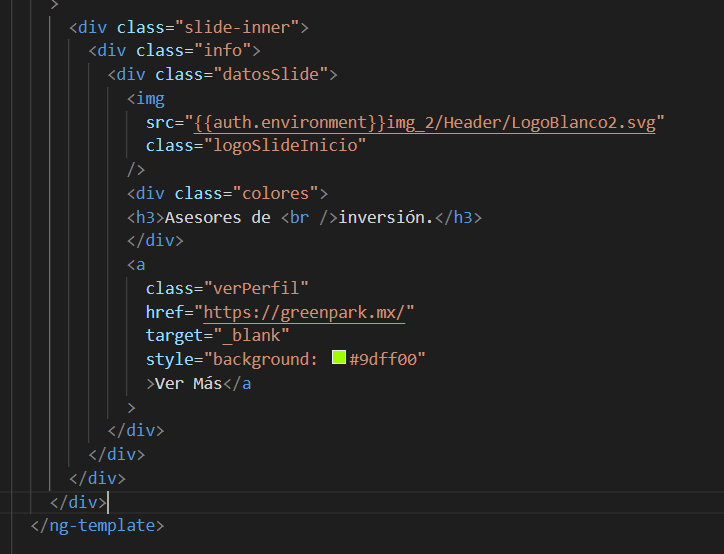Click the closing ng-template tag
The width and height of the screenshot is (724, 554).
97,525
